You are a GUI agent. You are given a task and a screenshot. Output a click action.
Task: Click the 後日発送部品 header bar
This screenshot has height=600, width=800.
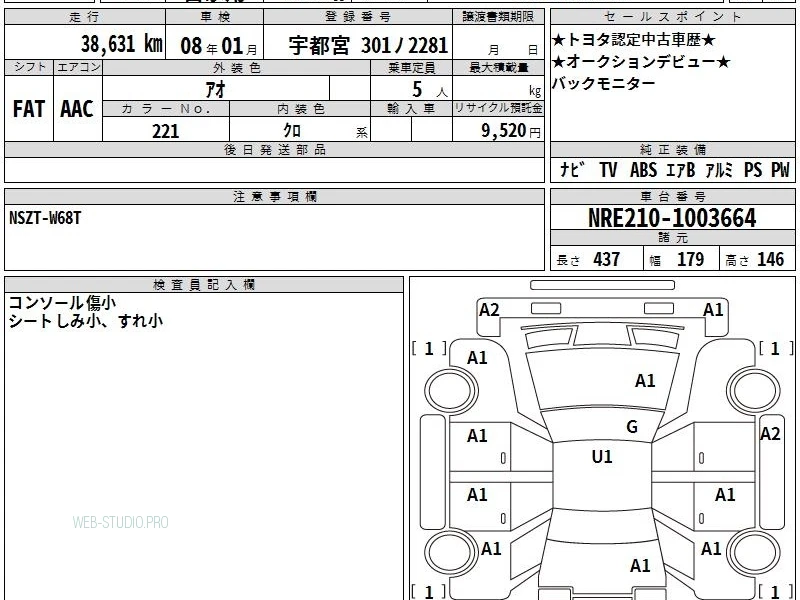274,150
